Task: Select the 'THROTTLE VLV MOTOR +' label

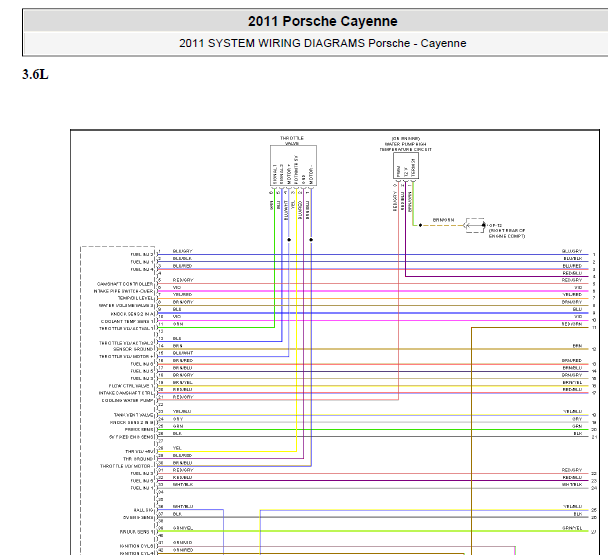Action: (x=126, y=356)
